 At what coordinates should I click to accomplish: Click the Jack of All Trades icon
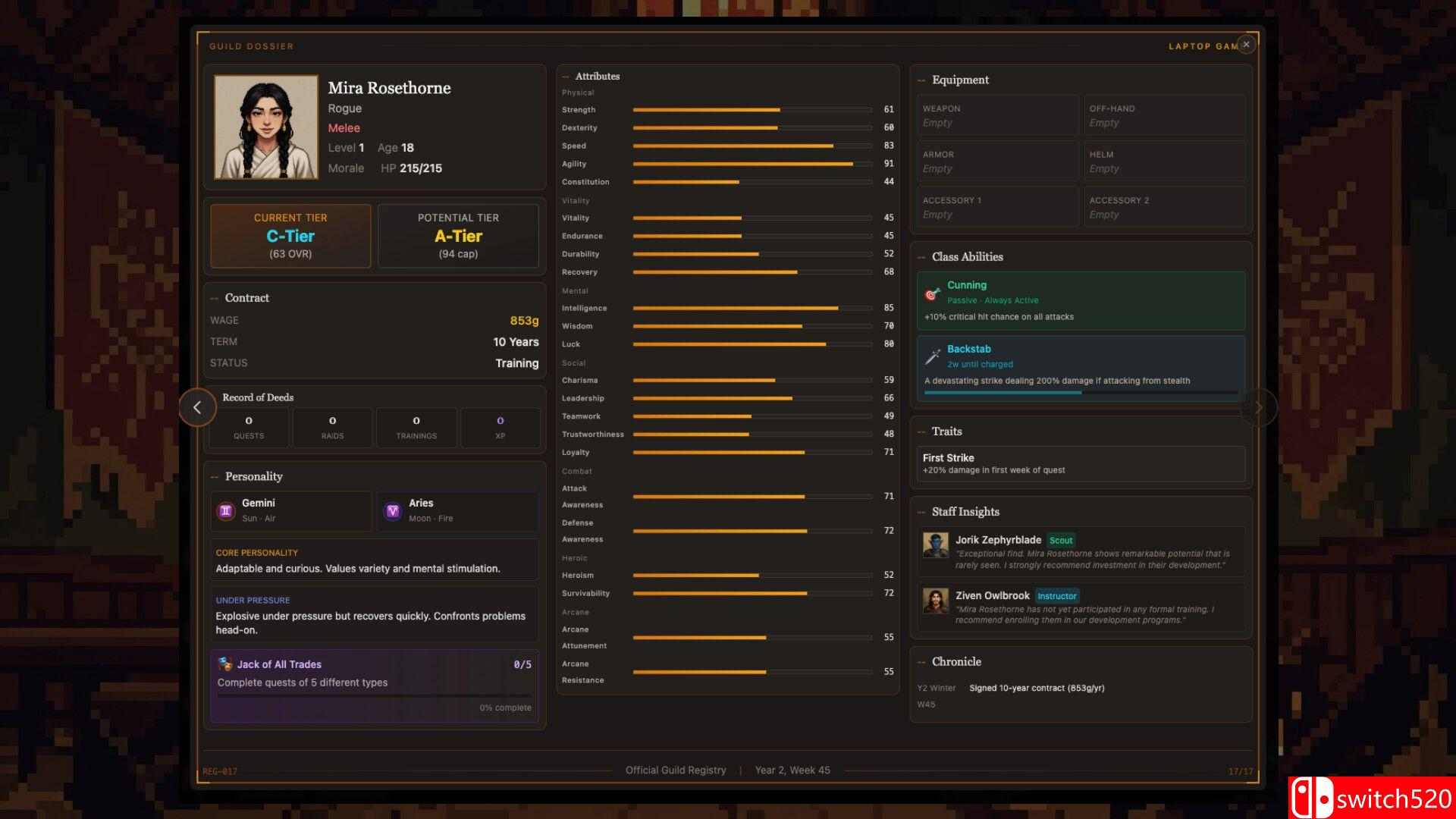coord(225,664)
